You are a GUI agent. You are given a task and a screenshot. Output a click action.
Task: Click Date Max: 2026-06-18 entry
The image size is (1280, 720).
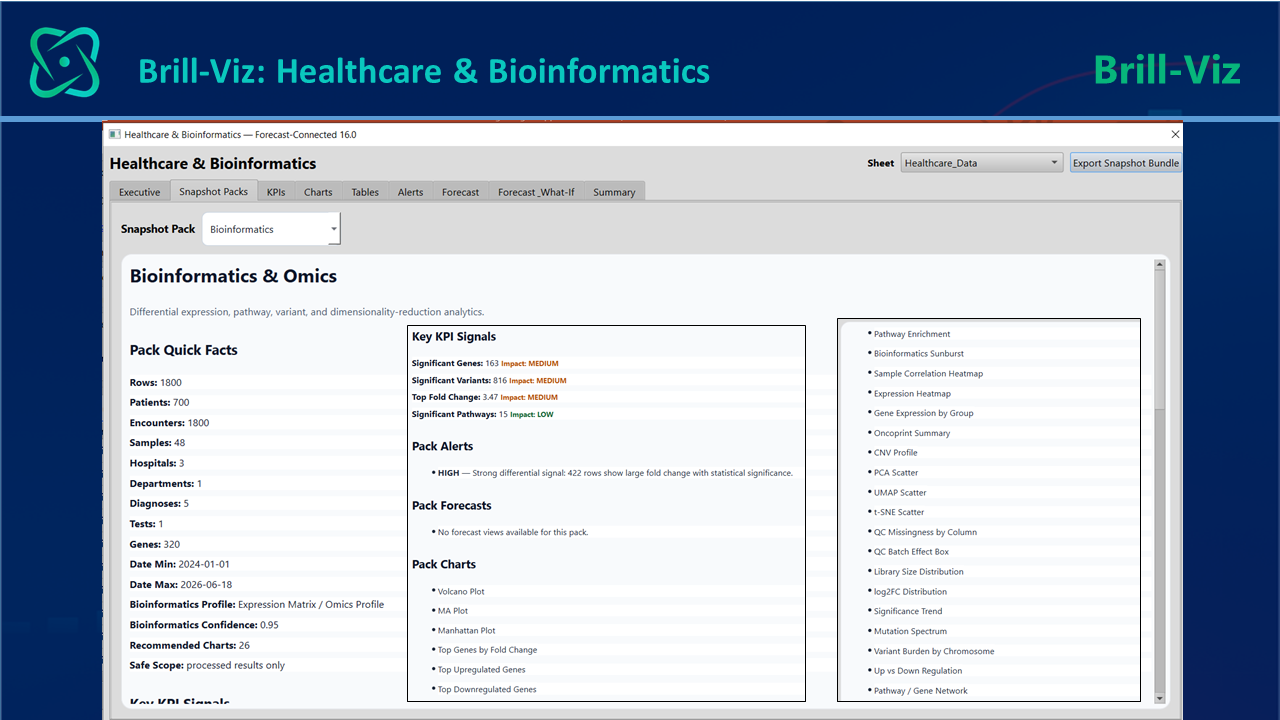click(x=181, y=585)
